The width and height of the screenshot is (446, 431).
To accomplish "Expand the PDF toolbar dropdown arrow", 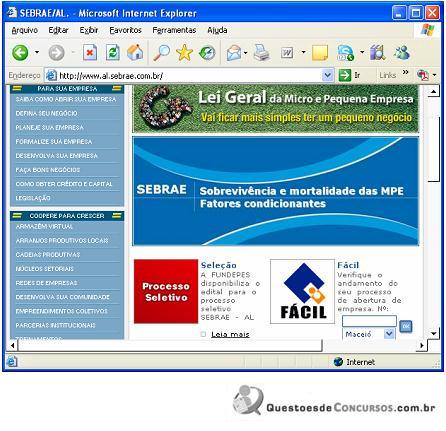I will [434, 75].
